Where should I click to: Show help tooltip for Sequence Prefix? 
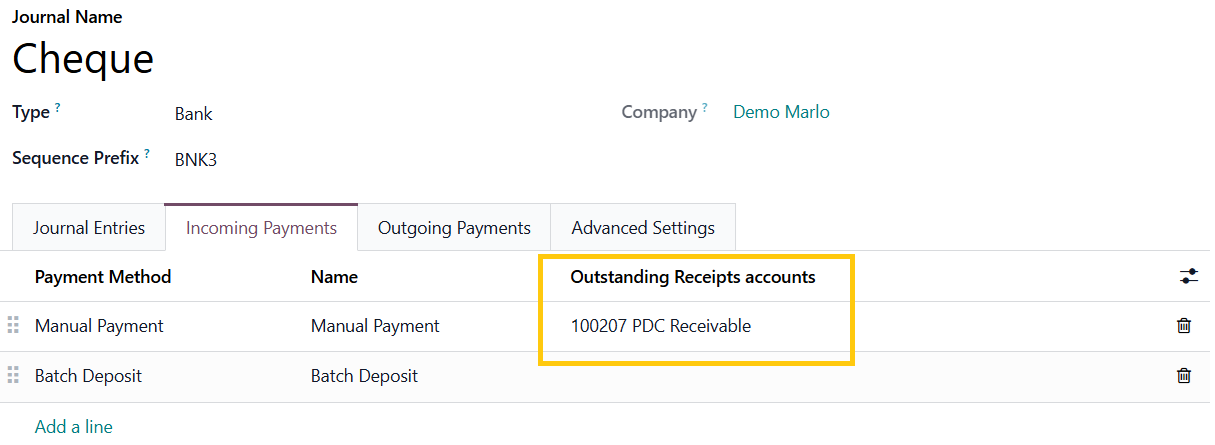(147, 153)
